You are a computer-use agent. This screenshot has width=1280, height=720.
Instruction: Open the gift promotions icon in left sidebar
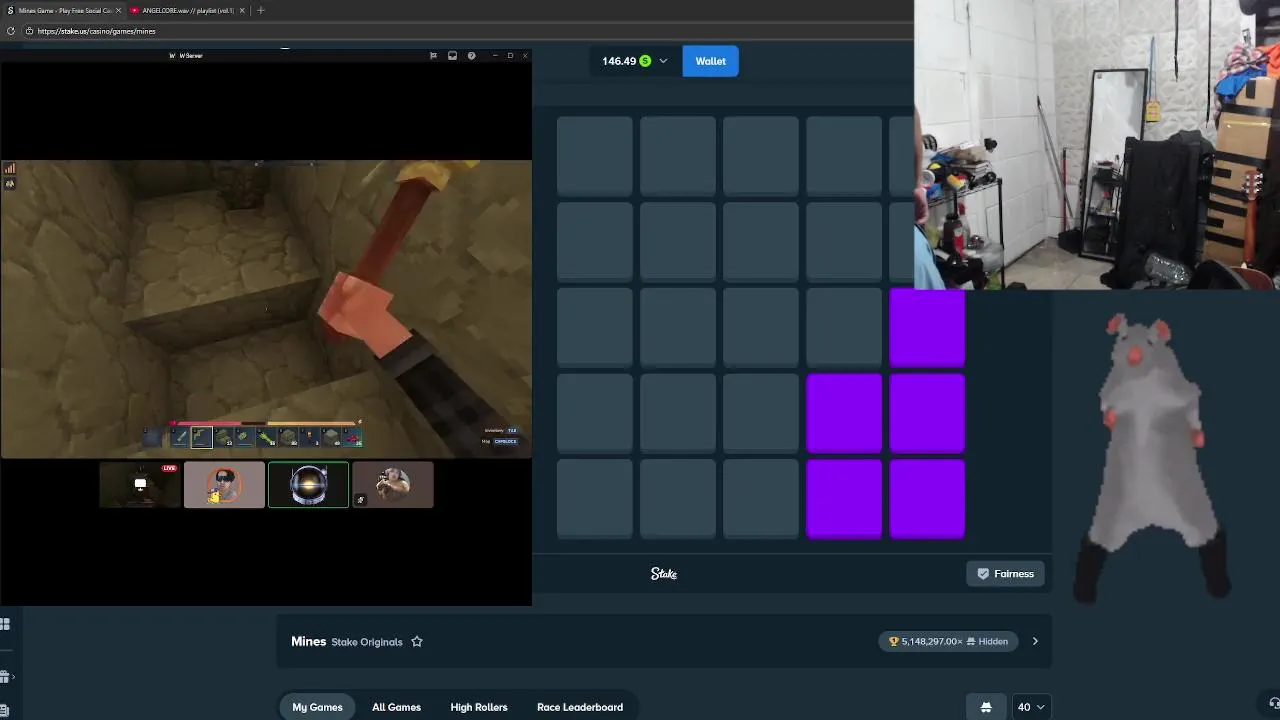click(5, 677)
